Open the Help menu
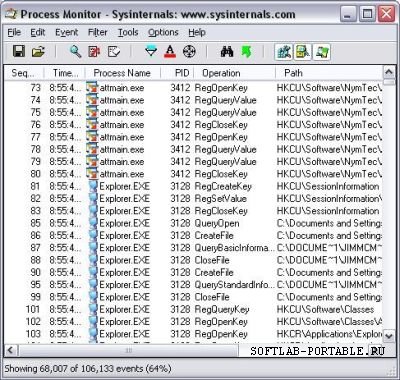This screenshot has height=380, width=400. 197,33
